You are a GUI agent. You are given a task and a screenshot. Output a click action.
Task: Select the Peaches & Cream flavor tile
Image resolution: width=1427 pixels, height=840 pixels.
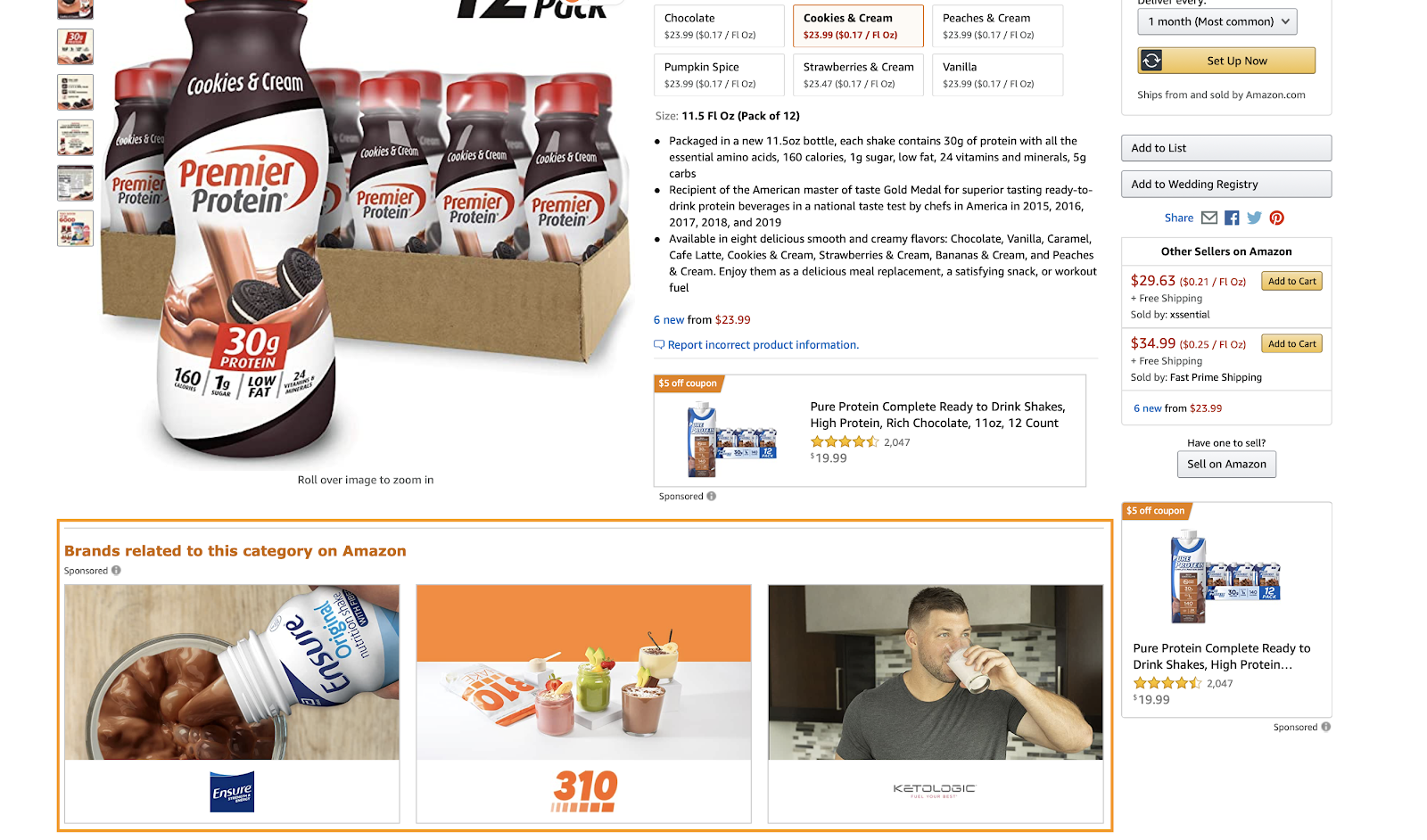pyautogui.click(x=997, y=26)
